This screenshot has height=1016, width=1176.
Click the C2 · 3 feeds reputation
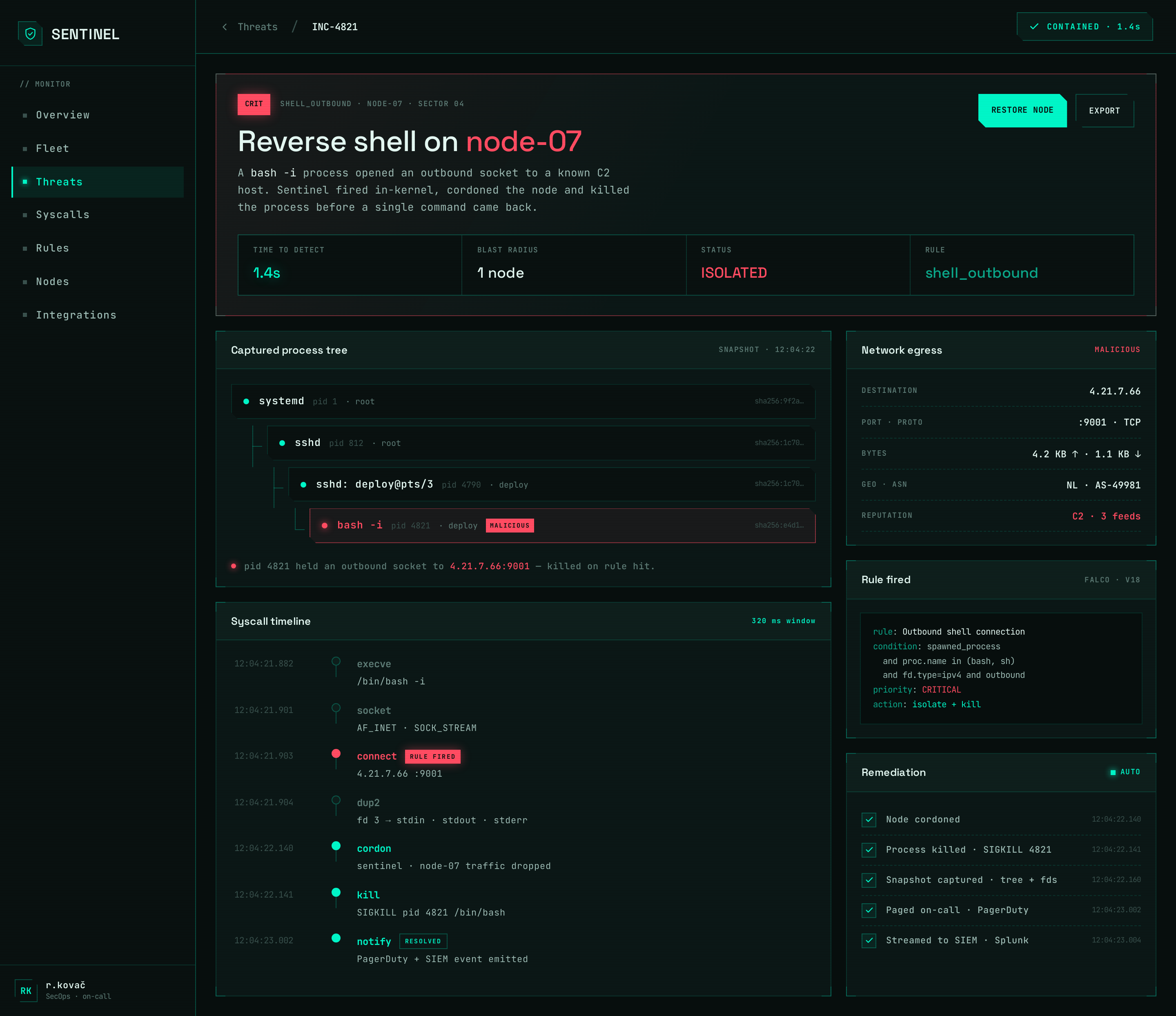click(1106, 516)
